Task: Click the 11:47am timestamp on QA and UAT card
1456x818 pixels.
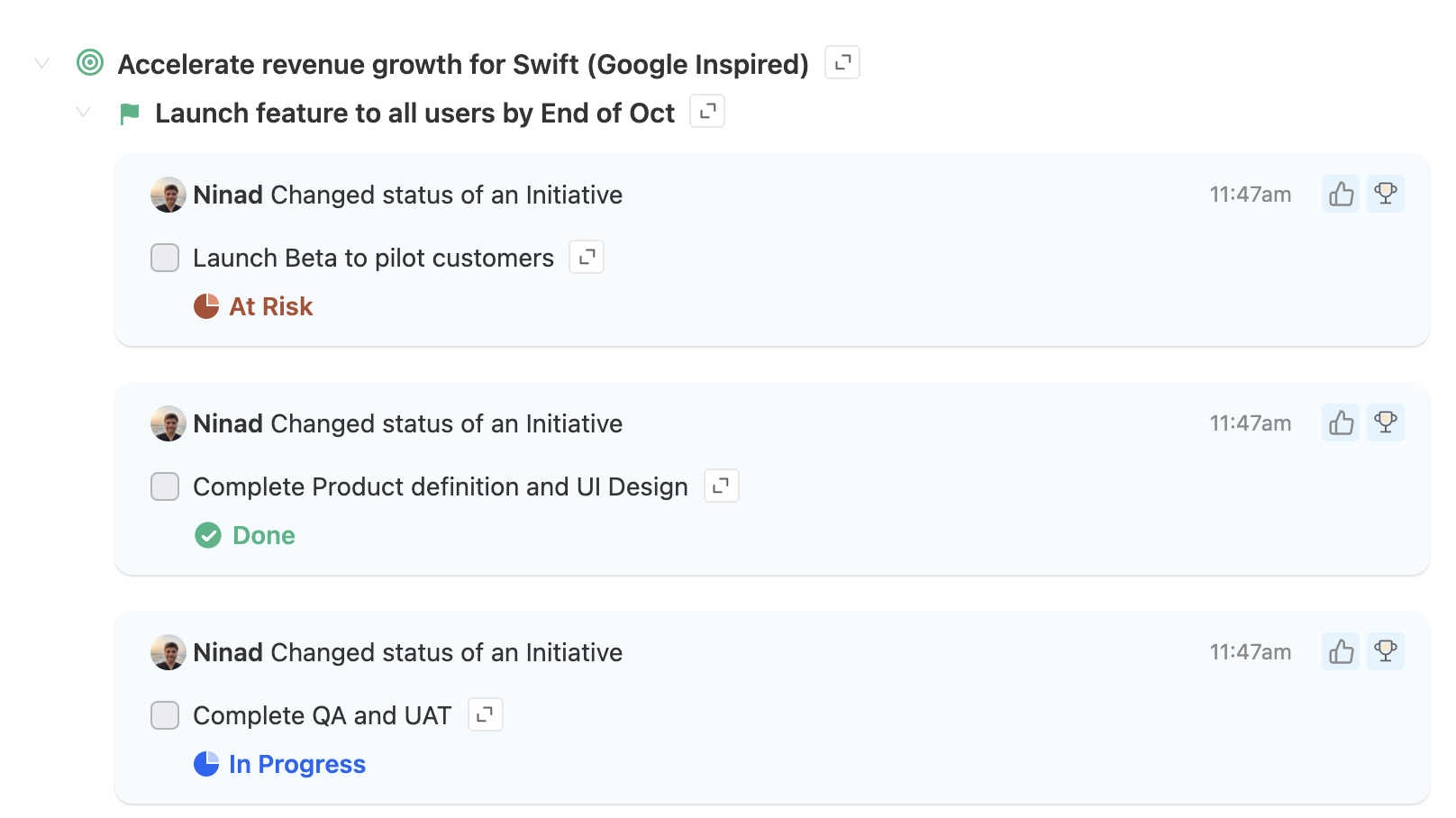Action: 1251,652
